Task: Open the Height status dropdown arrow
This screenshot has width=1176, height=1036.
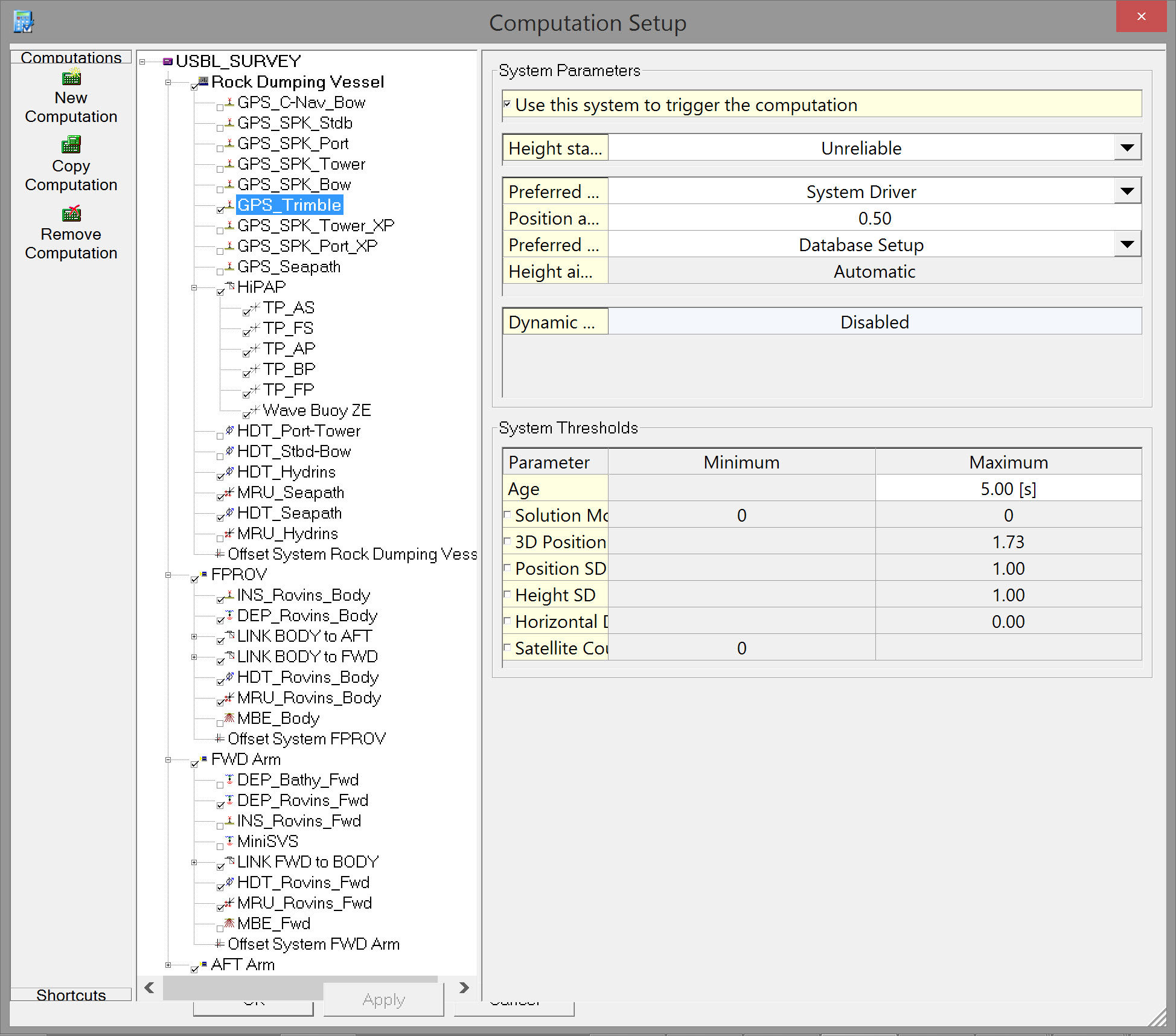Action: (1127, 148)
